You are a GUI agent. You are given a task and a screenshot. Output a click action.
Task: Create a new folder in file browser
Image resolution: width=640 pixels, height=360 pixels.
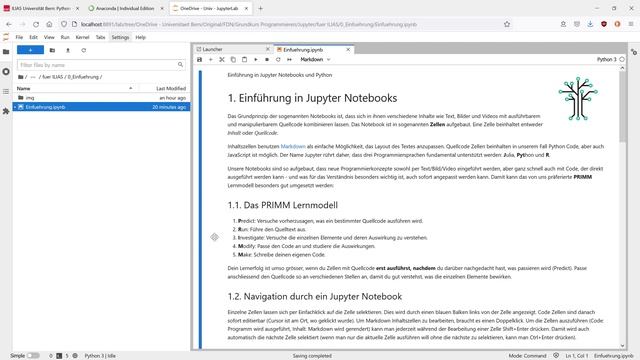pyautogui.click(x=52, y=50)
